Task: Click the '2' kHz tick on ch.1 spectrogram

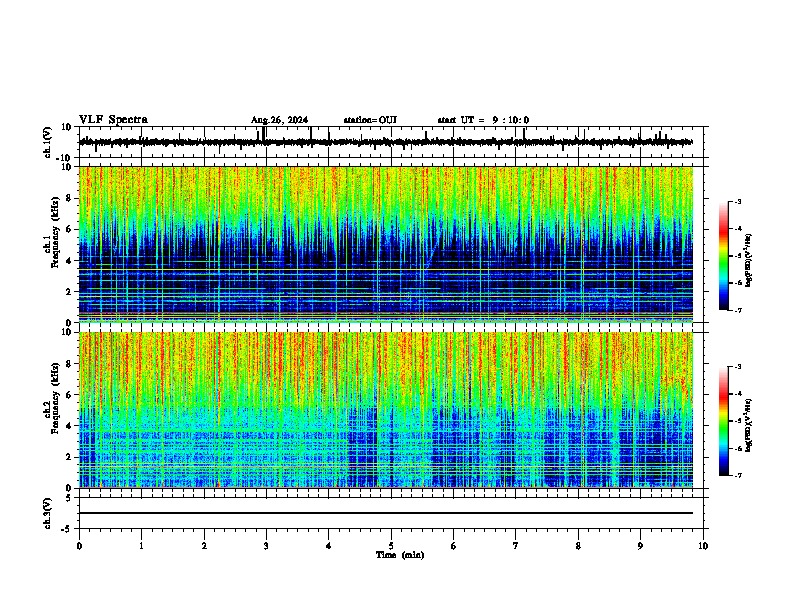Action: [69, 291]
